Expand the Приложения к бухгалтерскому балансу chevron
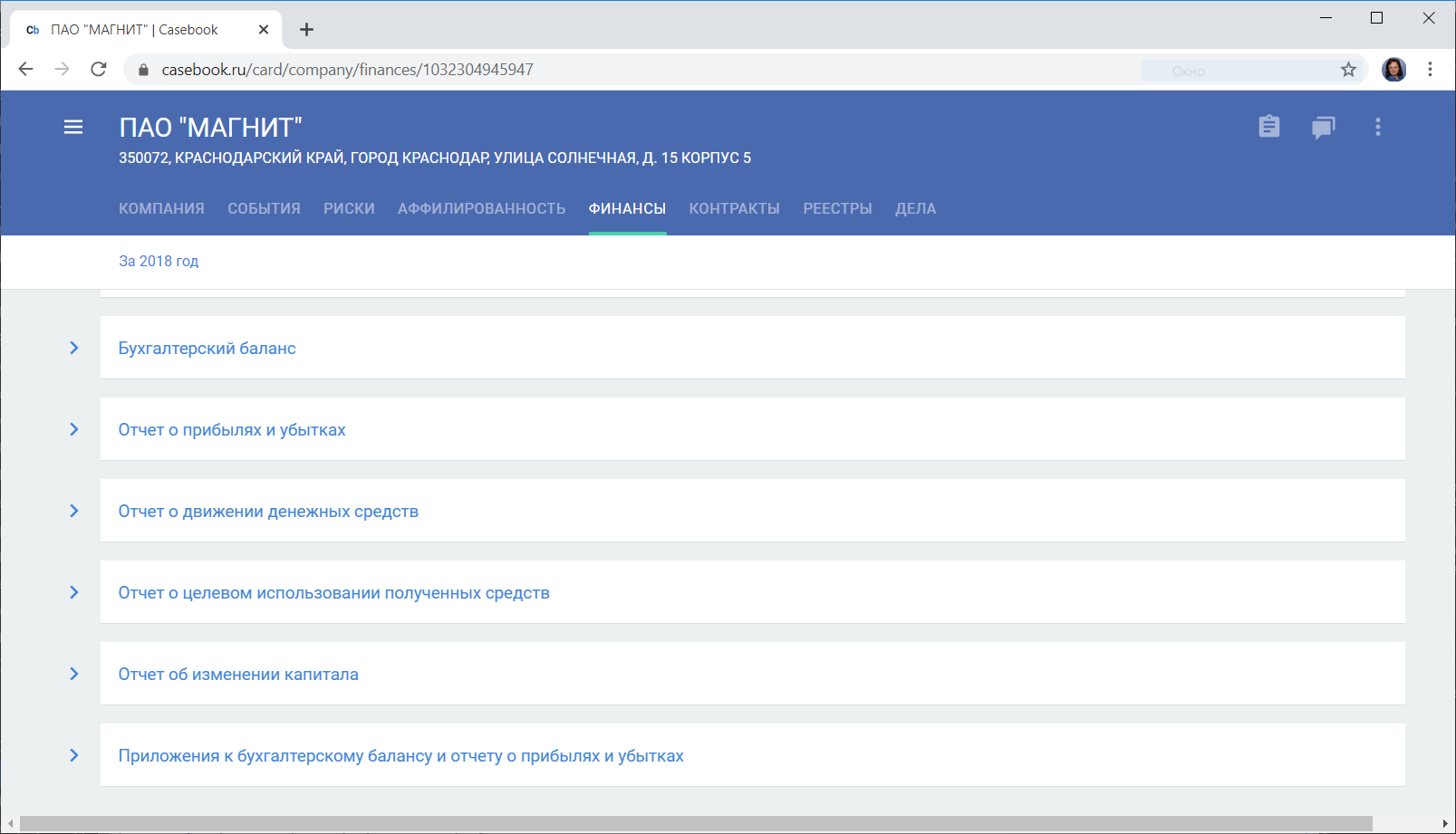Image resolution: width=1456 pixels, height=834 pixels. 74,755
